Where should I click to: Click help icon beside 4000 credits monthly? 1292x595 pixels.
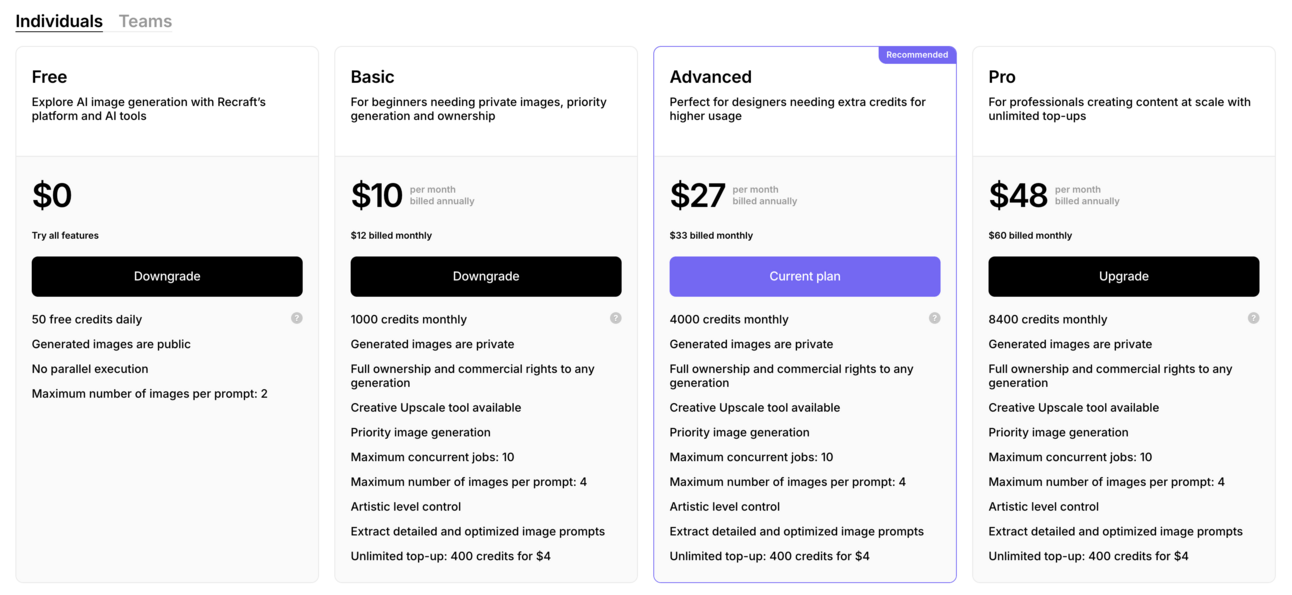pyautogui.click(x=935, y=318)
